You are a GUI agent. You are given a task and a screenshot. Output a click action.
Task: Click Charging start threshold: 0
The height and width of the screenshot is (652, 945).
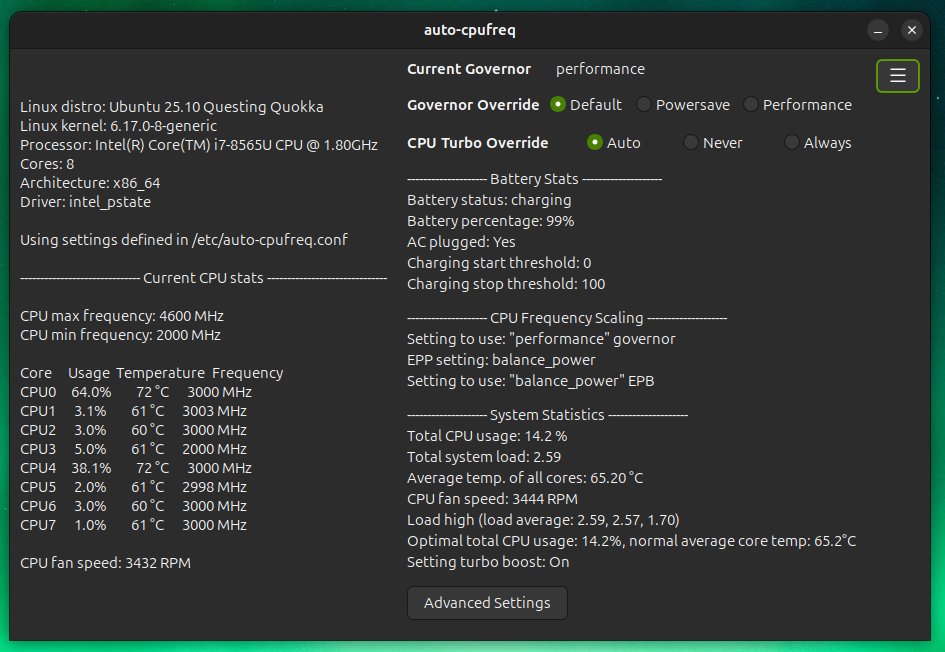(499, 263)
